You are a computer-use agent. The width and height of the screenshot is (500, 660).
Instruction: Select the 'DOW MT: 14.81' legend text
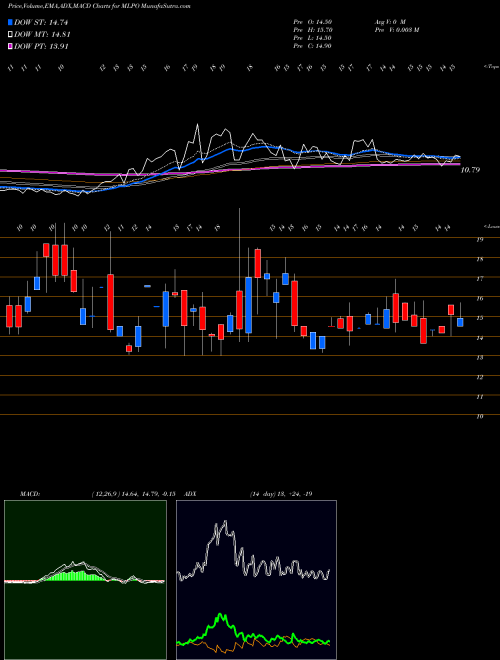point(42,35)
